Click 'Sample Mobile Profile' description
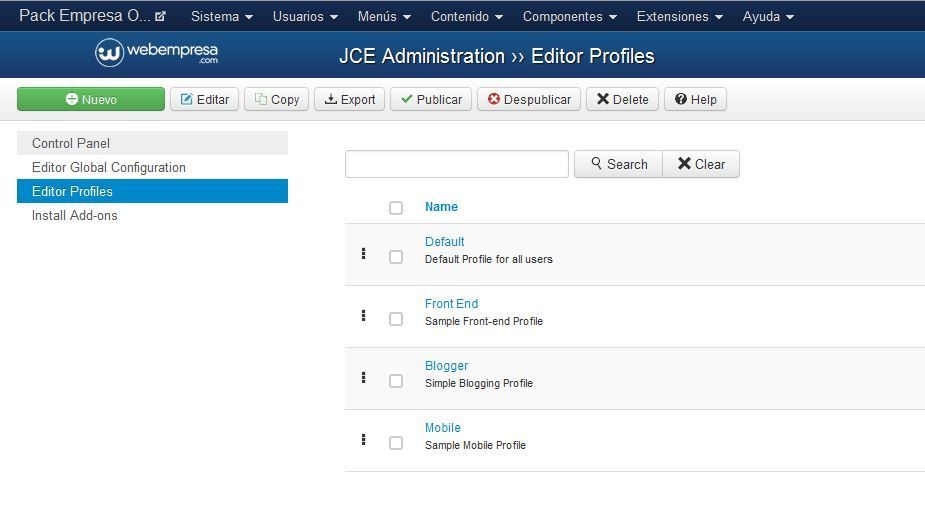This screenshot has width=925, height=510. (475, 445)
